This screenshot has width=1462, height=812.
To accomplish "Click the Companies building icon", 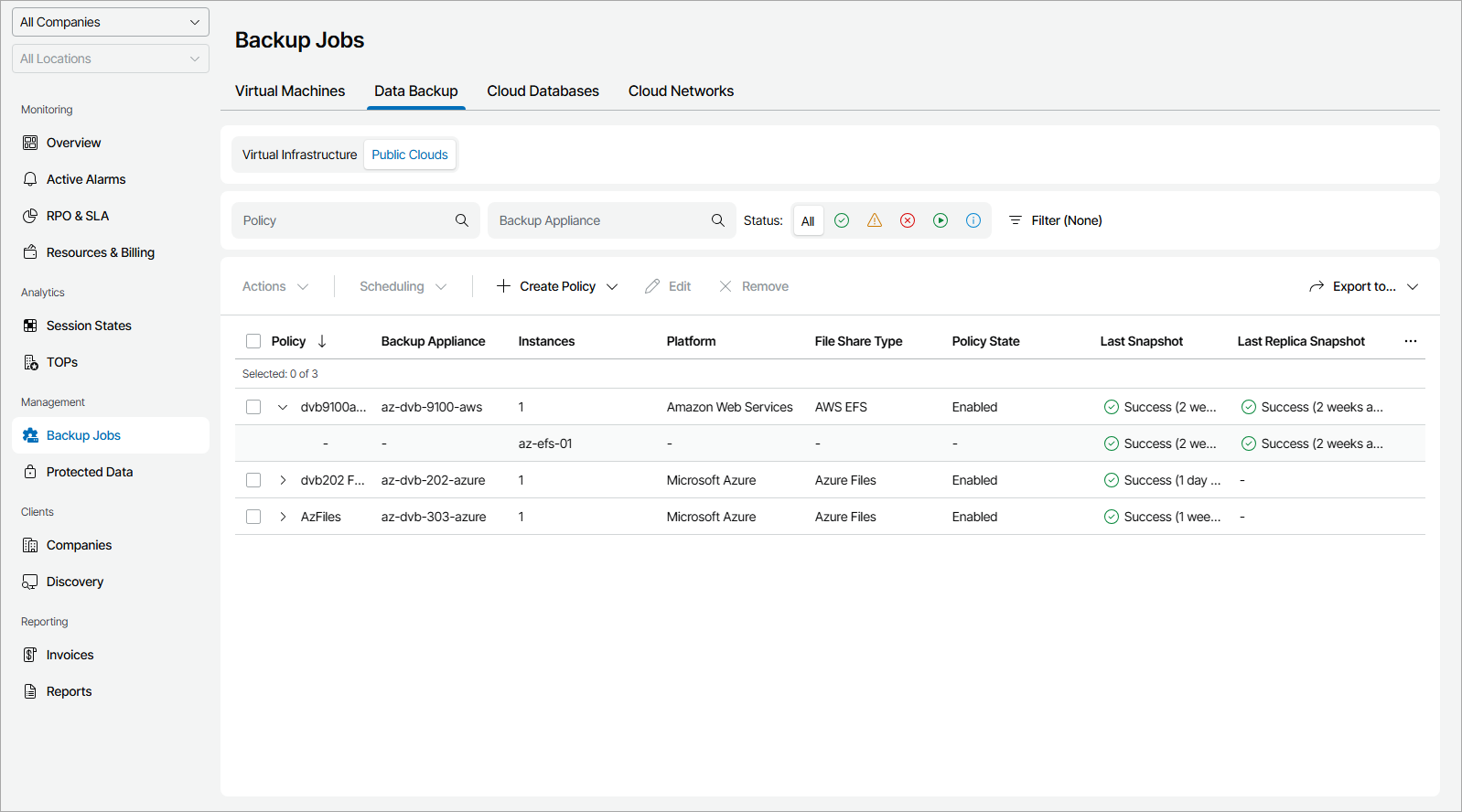I will coord(30,545).
